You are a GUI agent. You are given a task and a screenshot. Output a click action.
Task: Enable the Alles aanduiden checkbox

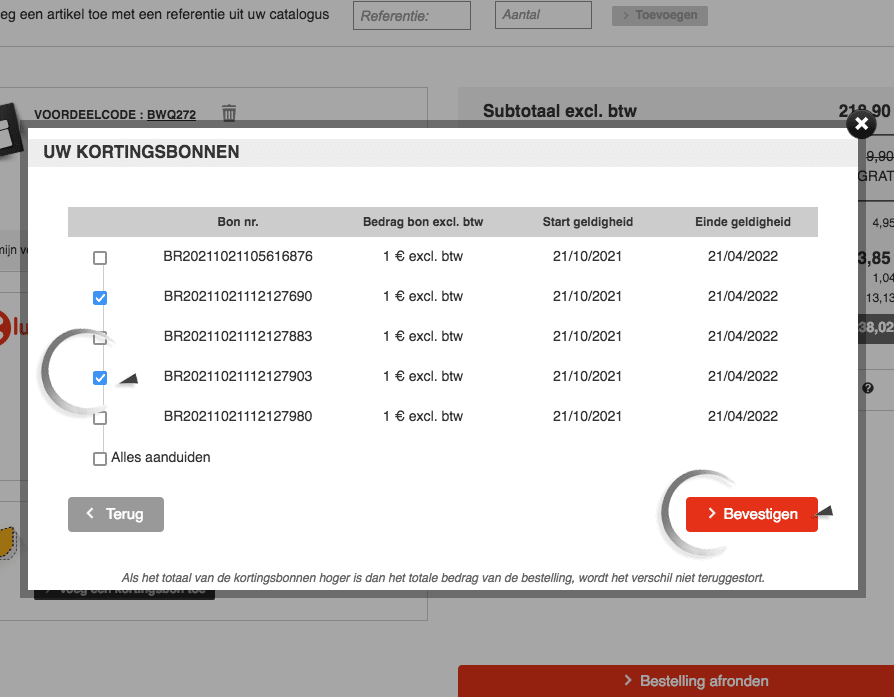(x=100, y=459)
